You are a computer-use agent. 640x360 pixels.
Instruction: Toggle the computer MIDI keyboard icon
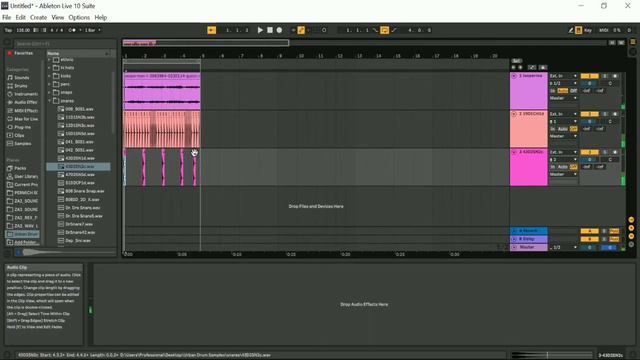[x=578, y=30]
